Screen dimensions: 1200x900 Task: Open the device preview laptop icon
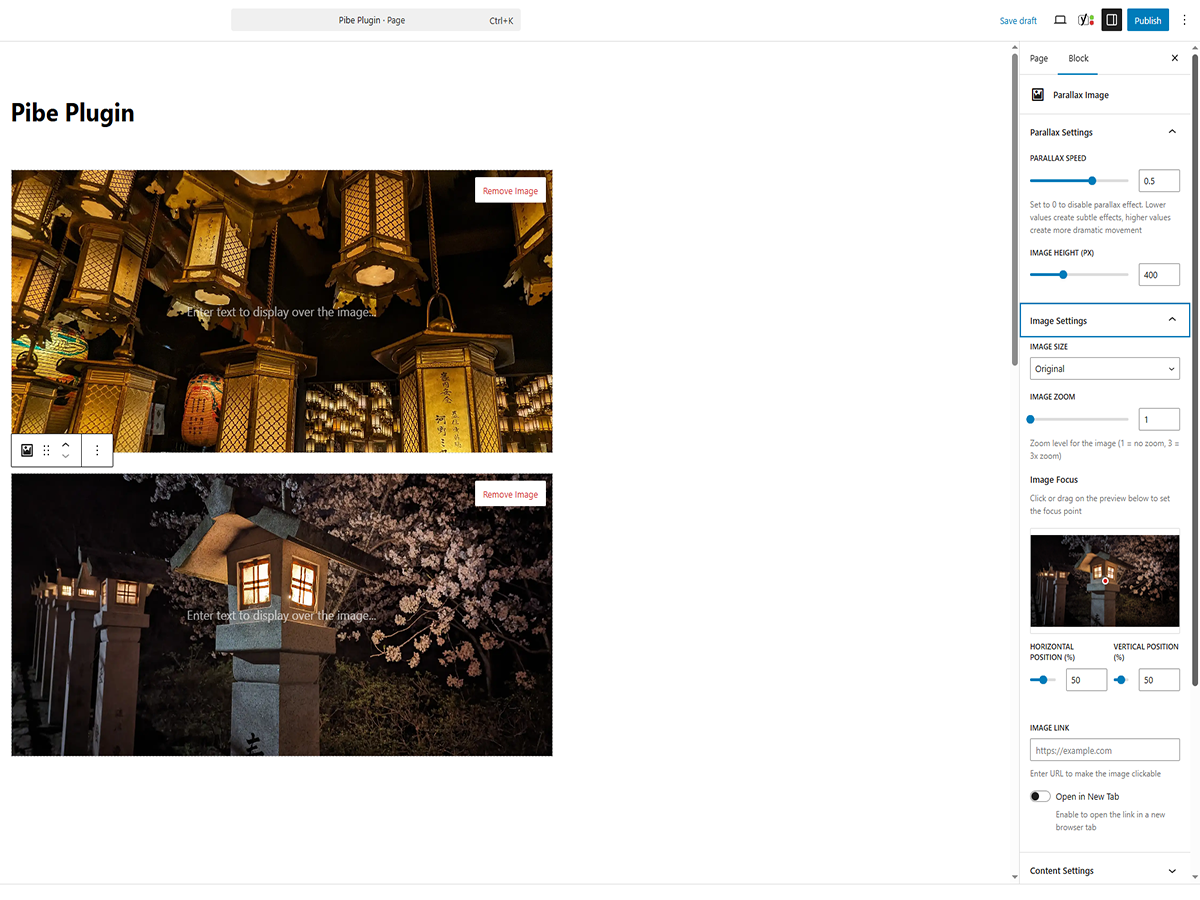coord(1060,20)
